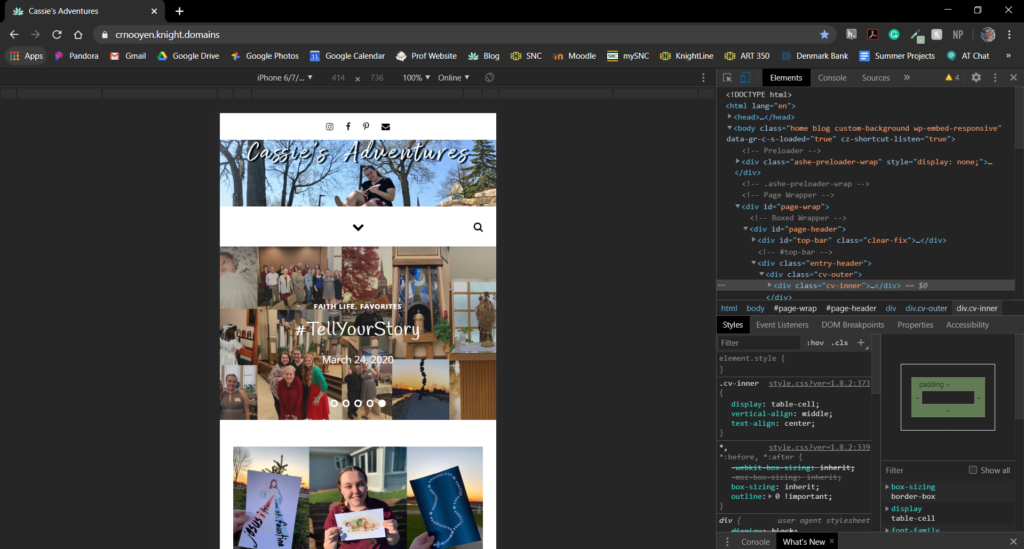The width and height of the screenshot is (1024, 549).
Task: Click the email envelope icon
Action: click(x=385, y=126)
